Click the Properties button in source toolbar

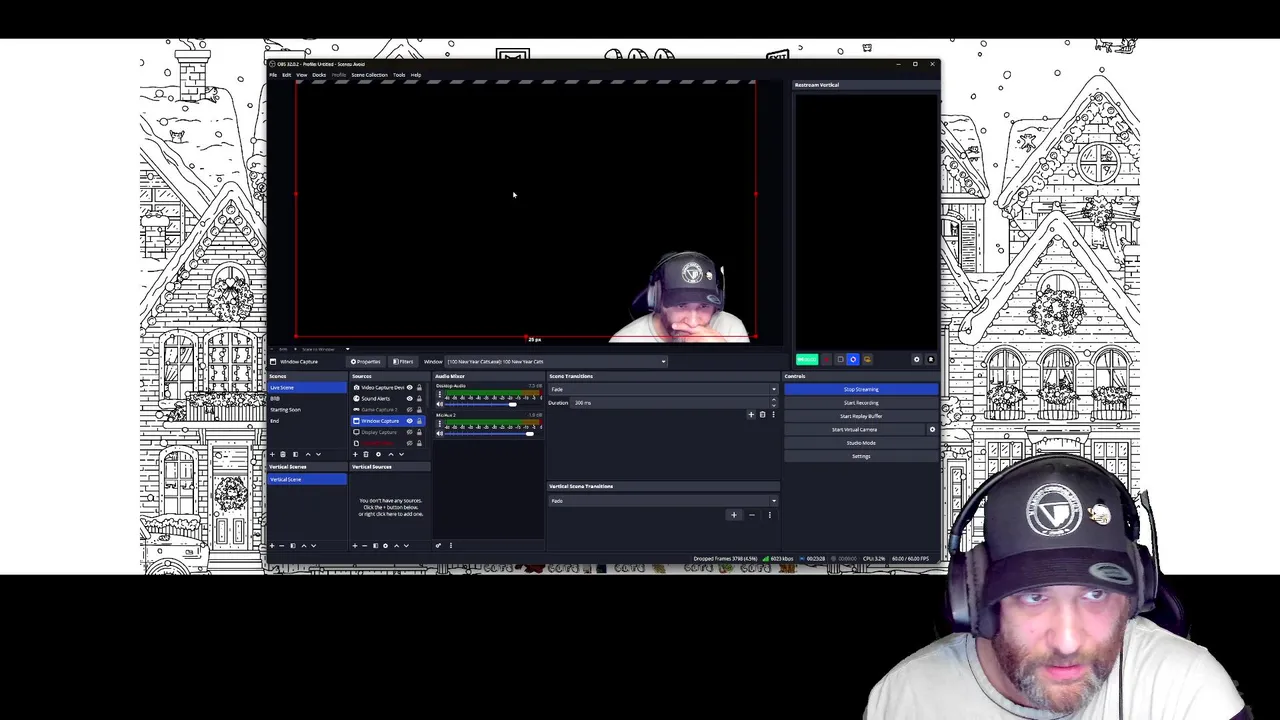(x=366, y=361)
